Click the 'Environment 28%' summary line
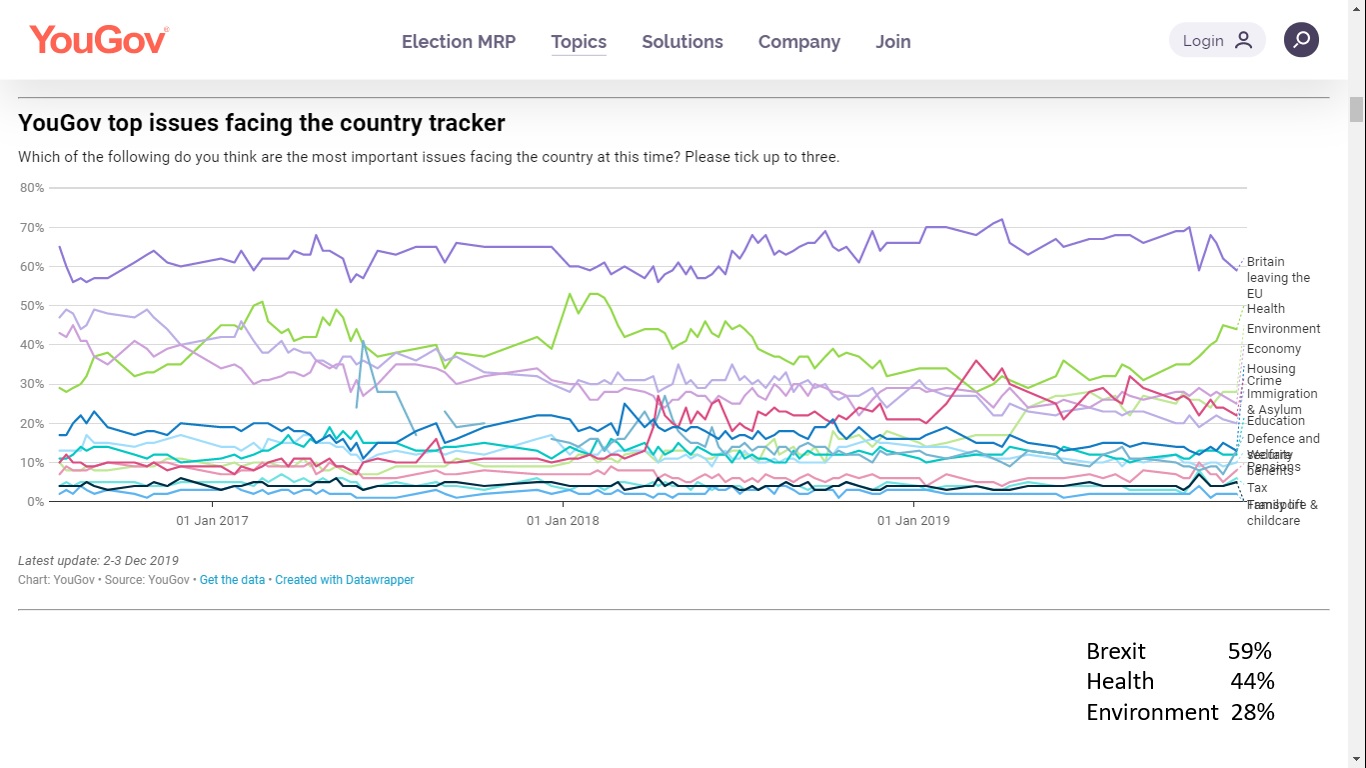 point(1180,712)
